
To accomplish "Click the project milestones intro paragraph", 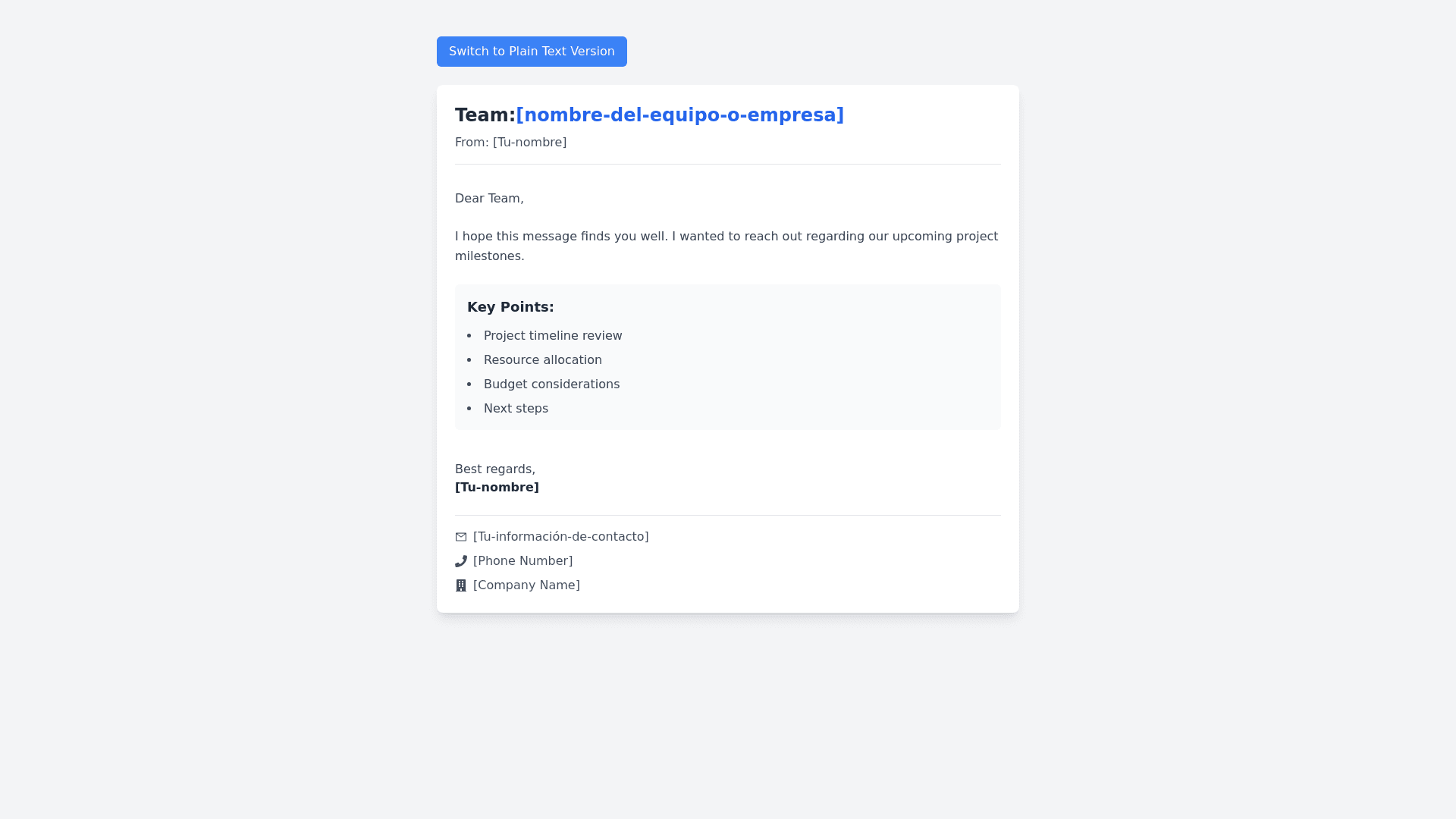I will [726, 246].
